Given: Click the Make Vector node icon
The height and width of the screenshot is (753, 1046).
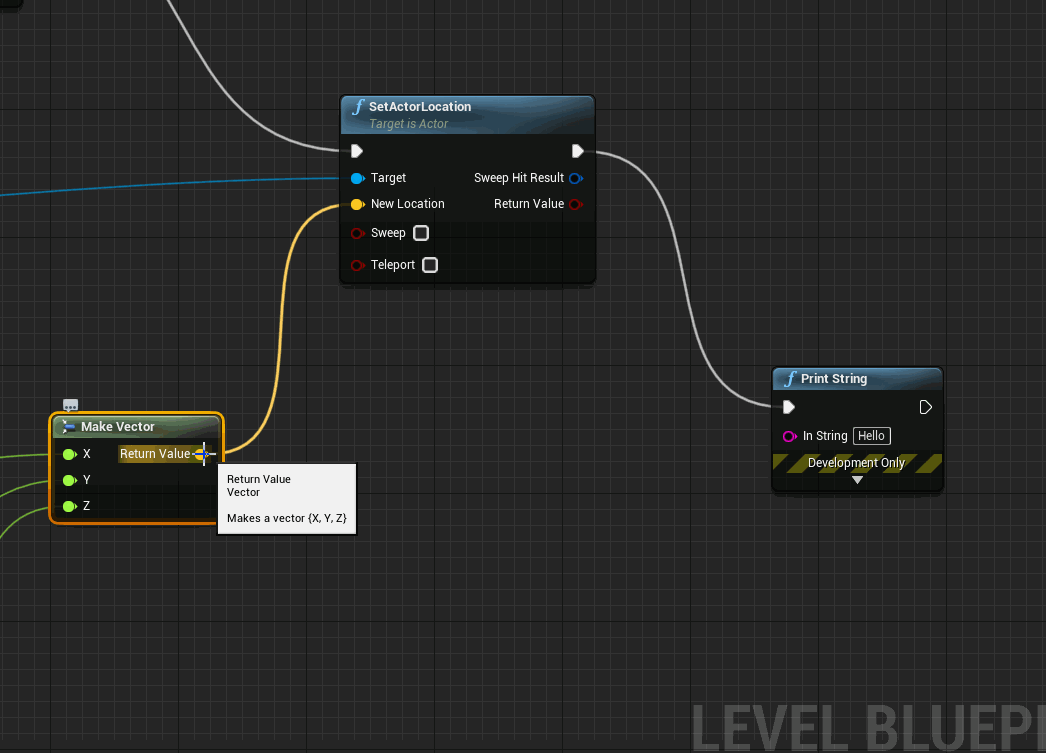Looking at the screenshot, I should point(68,427).
